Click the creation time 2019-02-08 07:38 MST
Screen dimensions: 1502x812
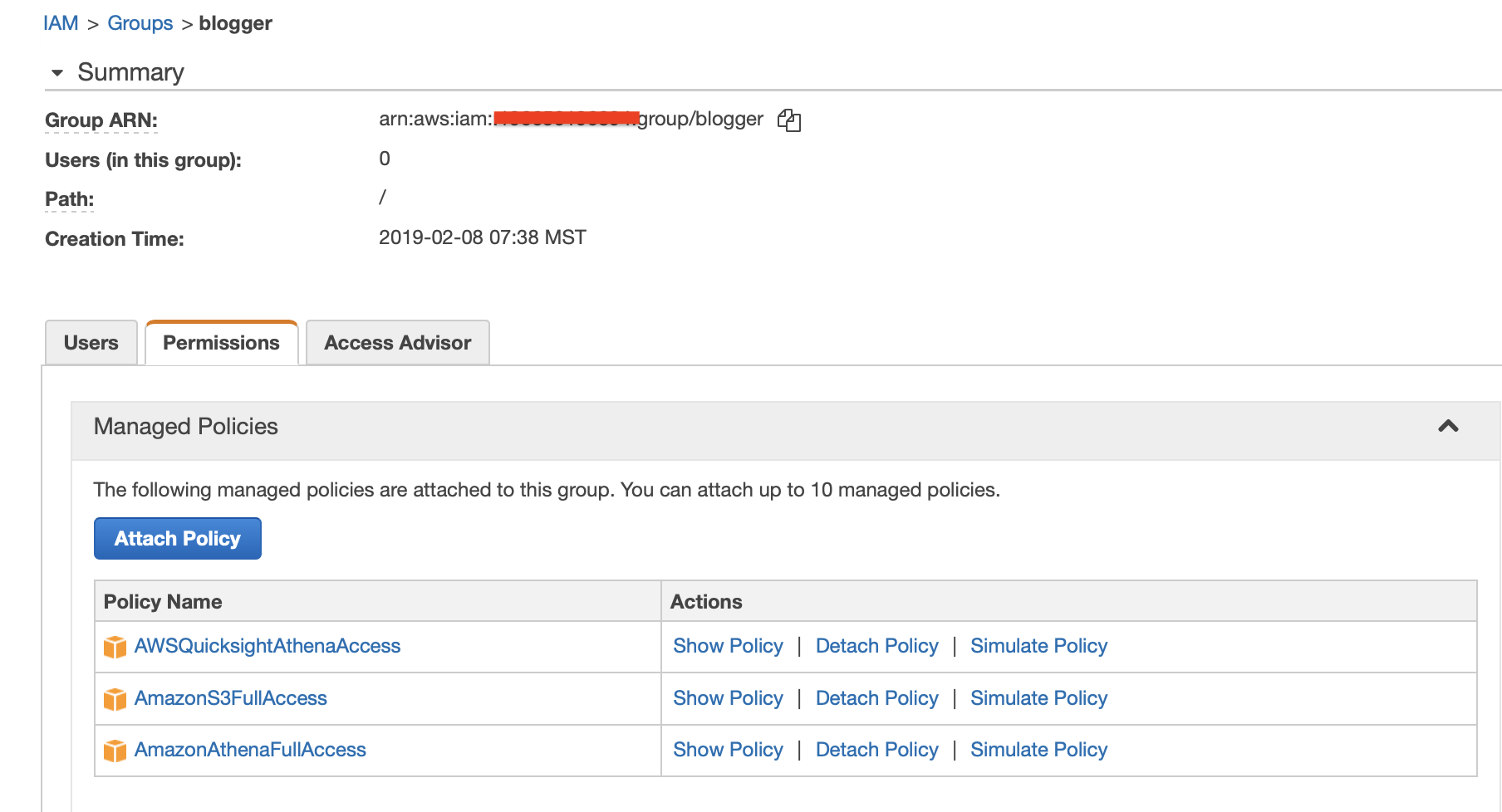(483, 237)
